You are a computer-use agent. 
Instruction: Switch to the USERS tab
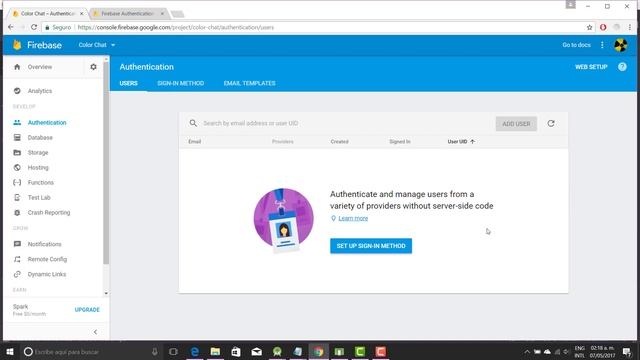(129, 83)
